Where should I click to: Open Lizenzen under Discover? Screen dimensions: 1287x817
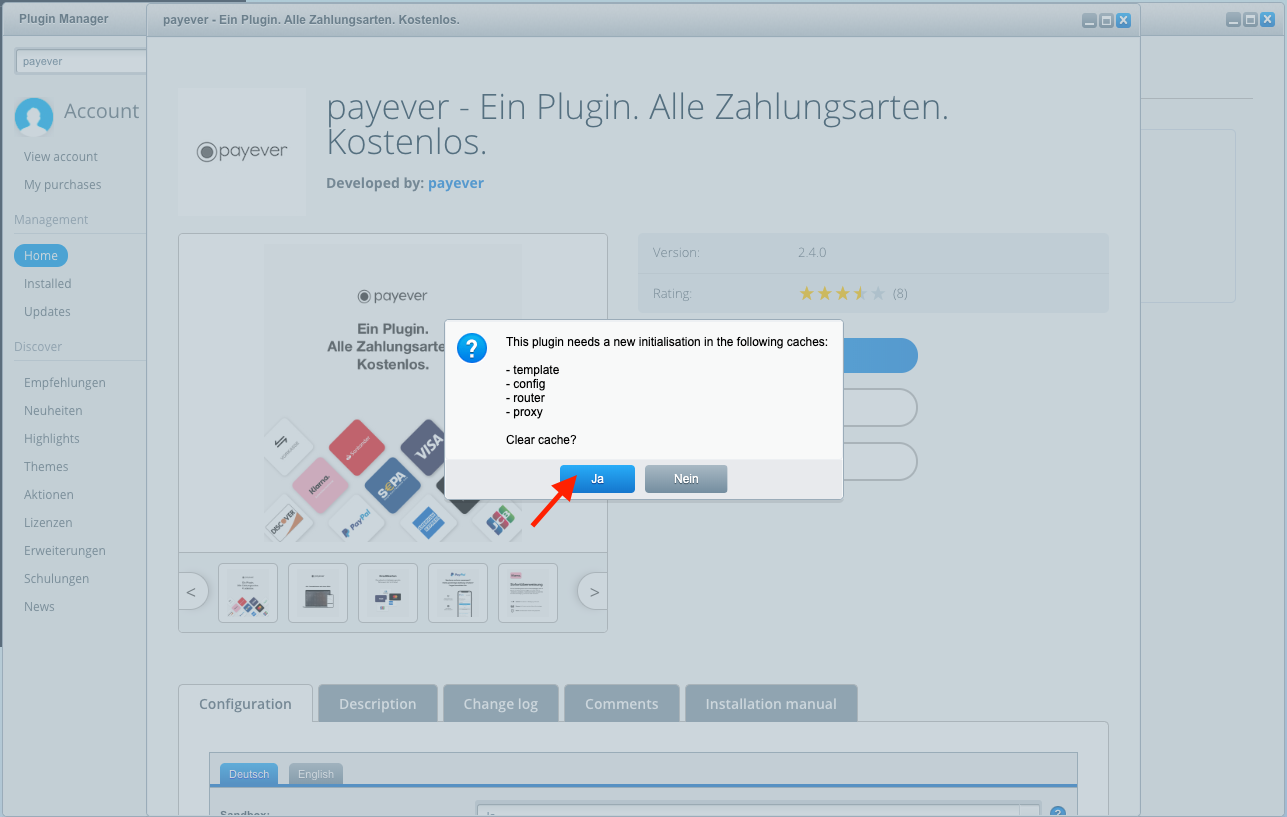coord(48,522)
